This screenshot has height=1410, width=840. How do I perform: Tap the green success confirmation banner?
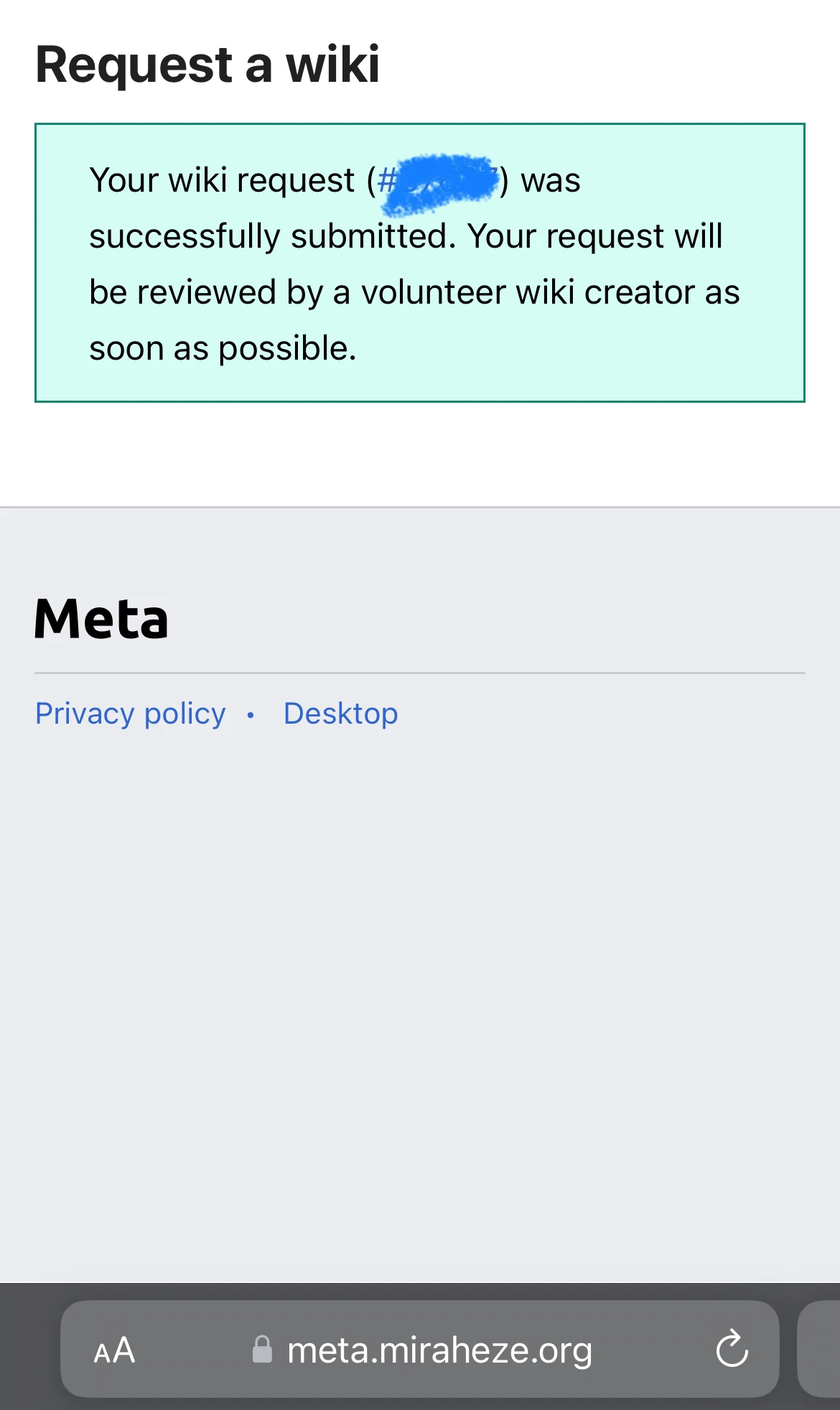click(419, 262)
